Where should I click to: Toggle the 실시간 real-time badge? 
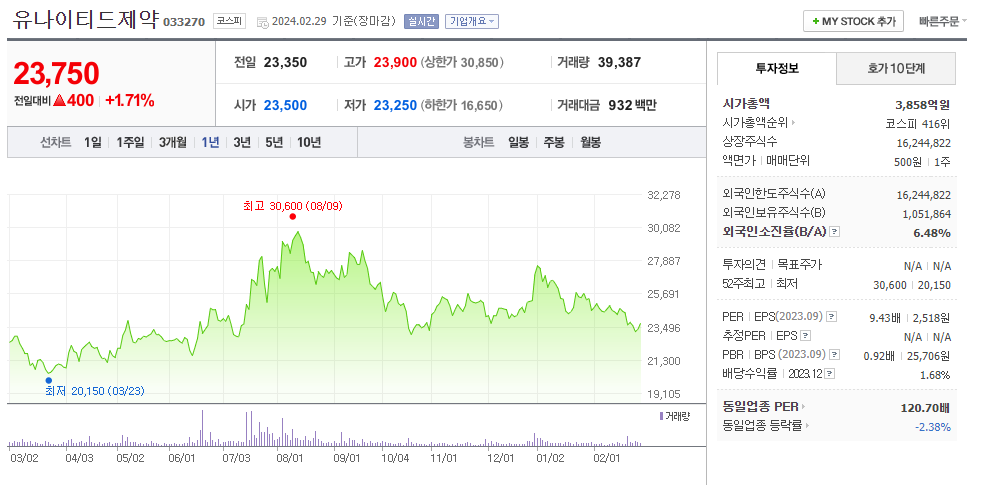click(x=422, y=22)
